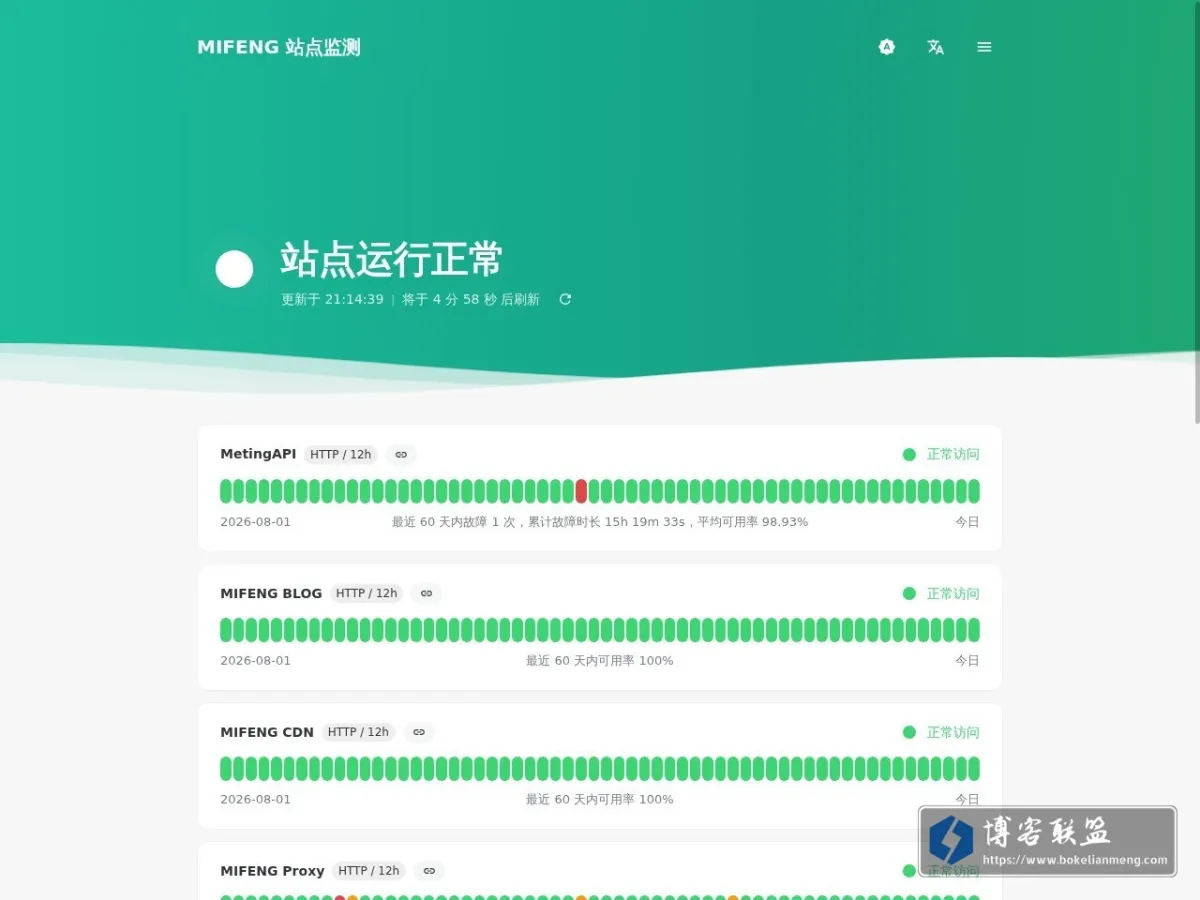This screenshot has width=1200, height=900.
Task: Click the refresh icon beside countdown
Action: click(x=565, y=299)
